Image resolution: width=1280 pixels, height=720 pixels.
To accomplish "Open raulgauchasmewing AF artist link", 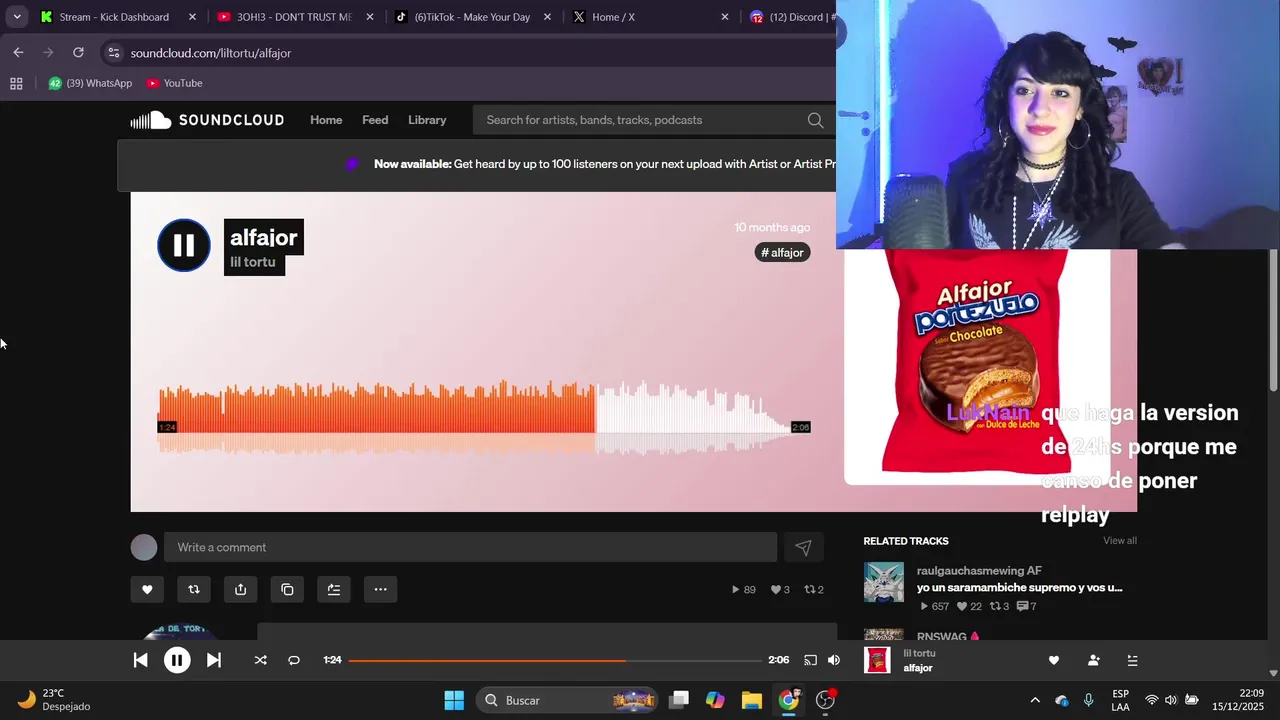I will (979, 571).
